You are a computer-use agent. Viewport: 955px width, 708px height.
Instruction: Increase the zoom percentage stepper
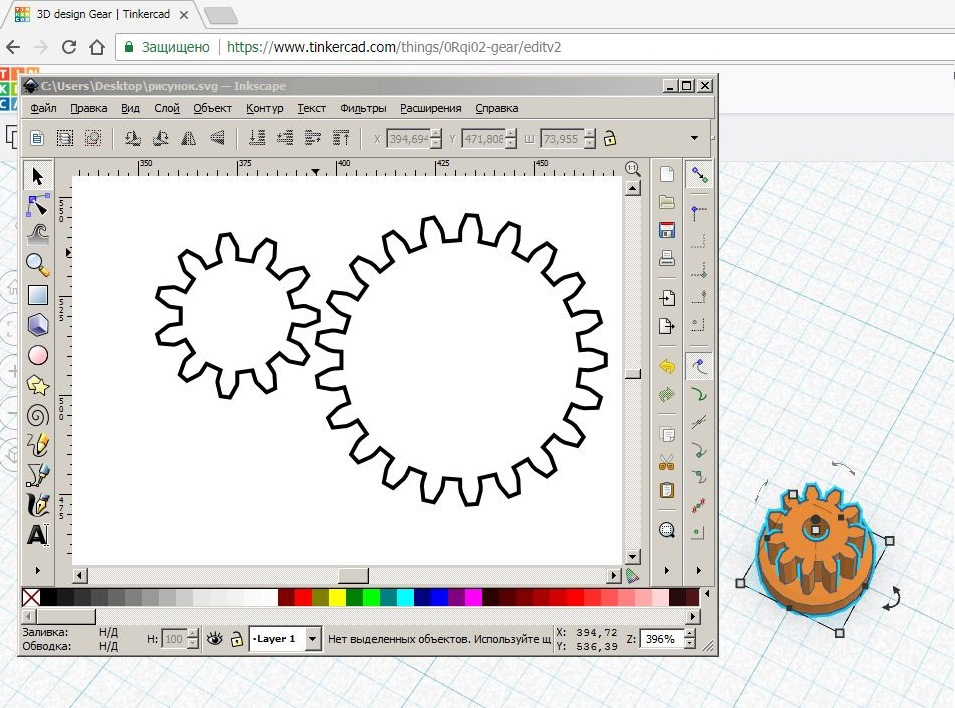689,634
